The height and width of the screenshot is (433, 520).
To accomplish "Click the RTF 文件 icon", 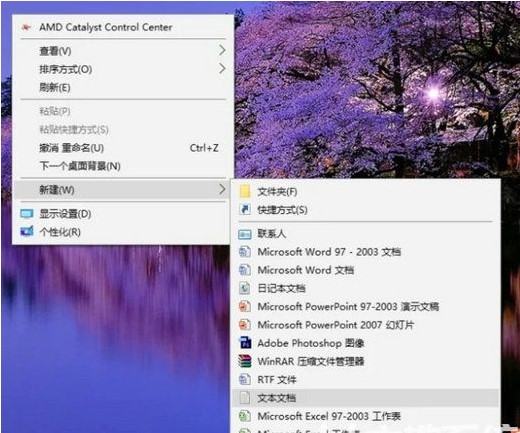I will point(245,379).
